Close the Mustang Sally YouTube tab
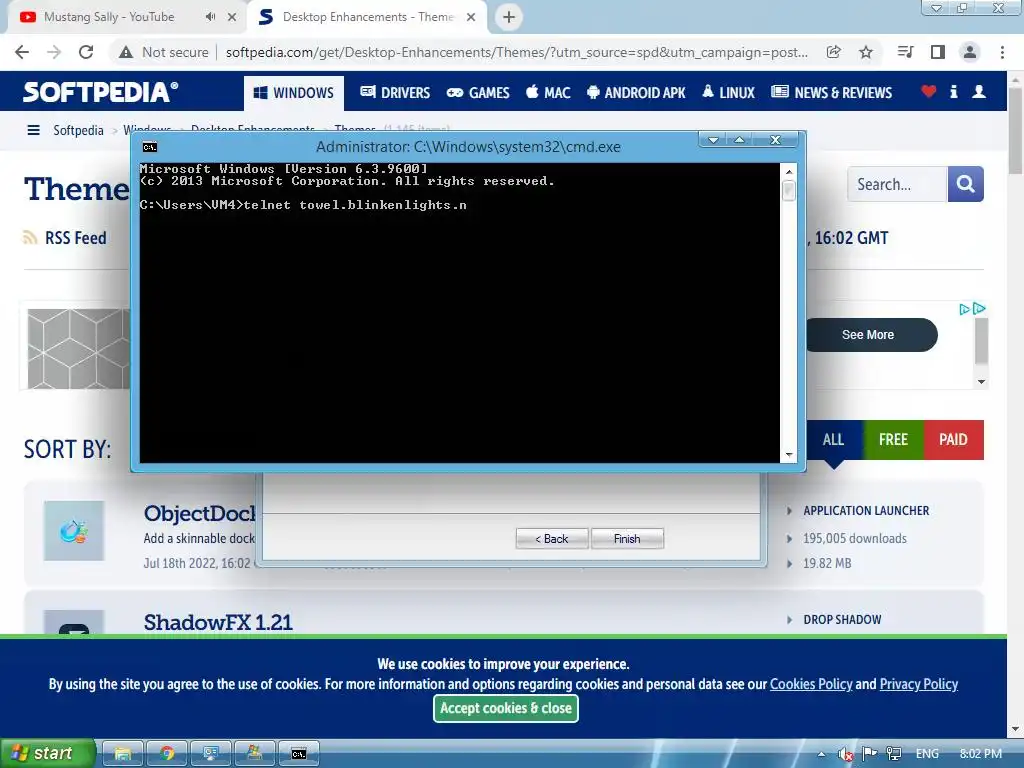Image resolution: width=1024 pixels, height=768 pixels. (232, 17)
